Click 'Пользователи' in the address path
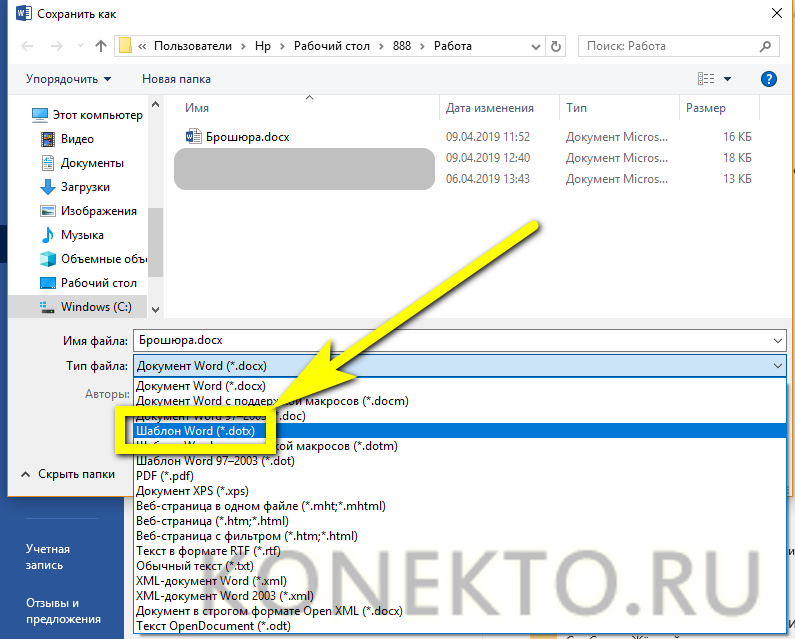This screenshot has width=795, height=639. (193, 46)
